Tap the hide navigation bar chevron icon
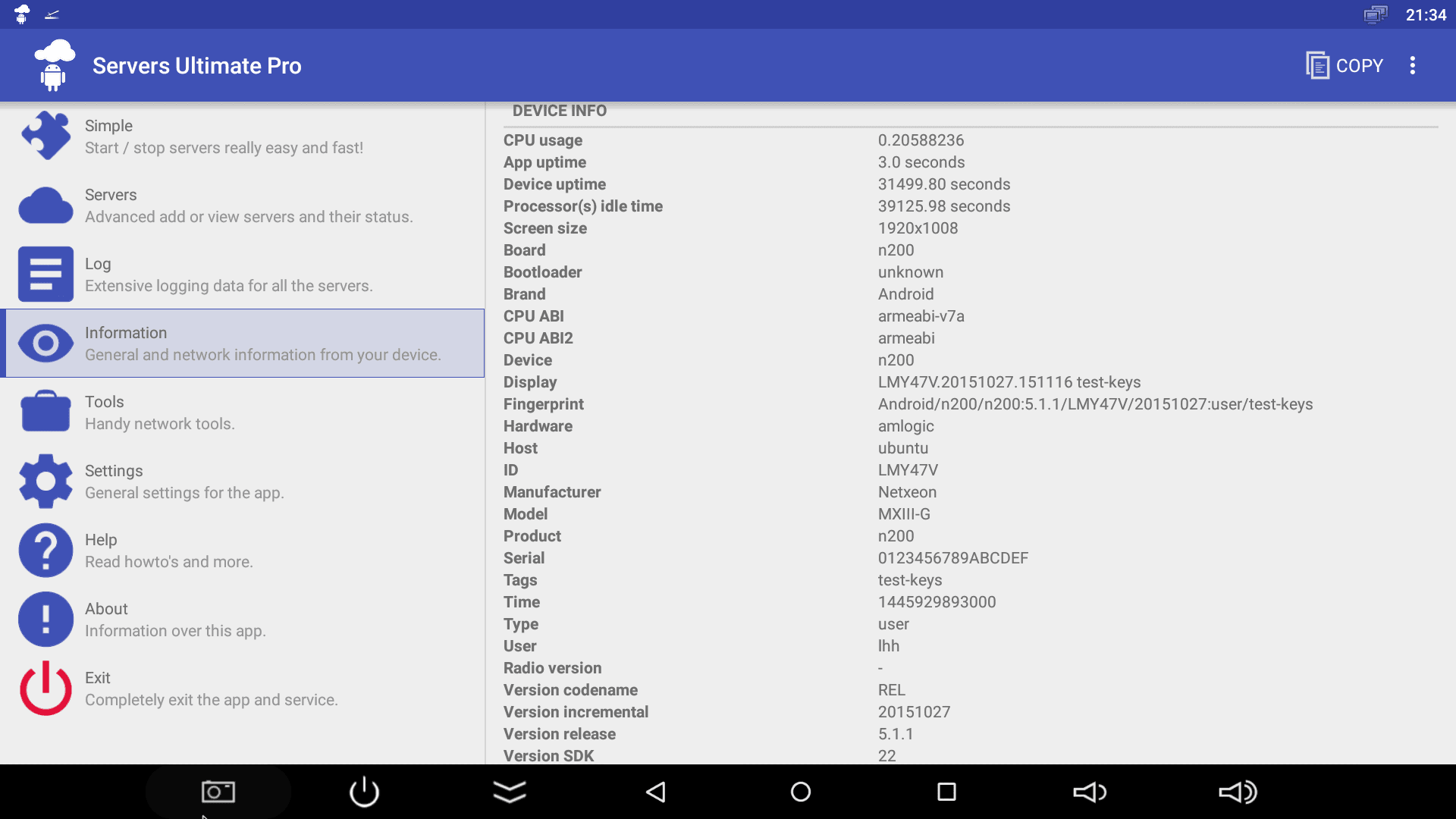The width and height of the screenshot is (1456, 819). [x=510, y=792]
